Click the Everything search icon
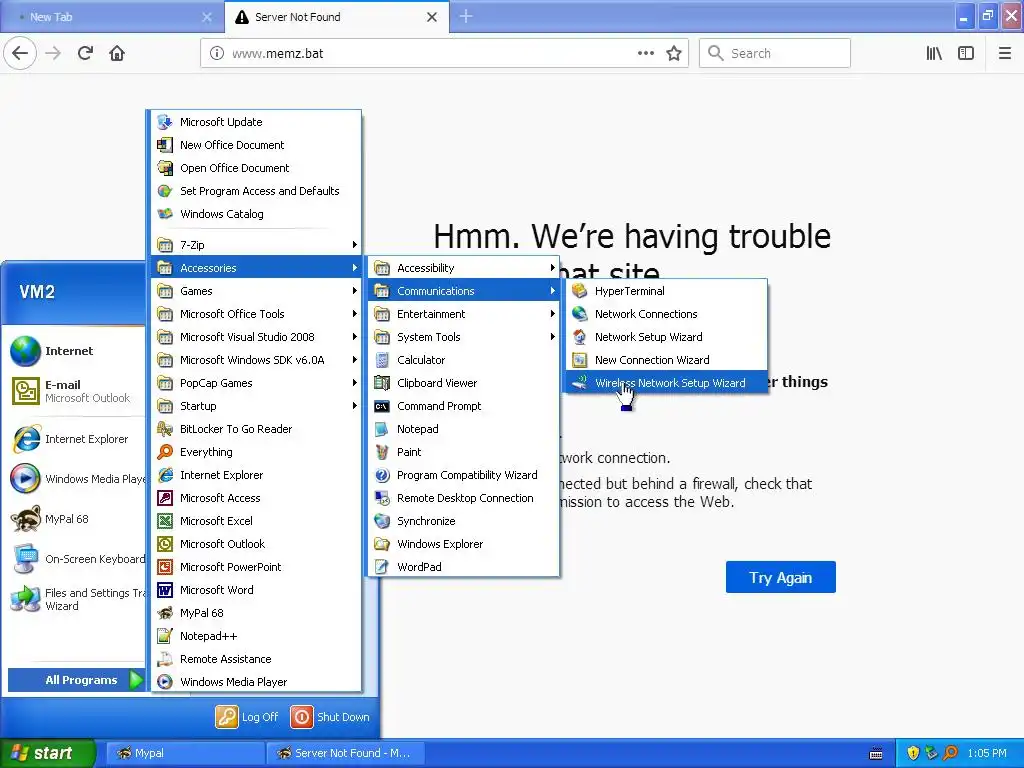This screenshot has width=1024, height=768. pos(165,452)
